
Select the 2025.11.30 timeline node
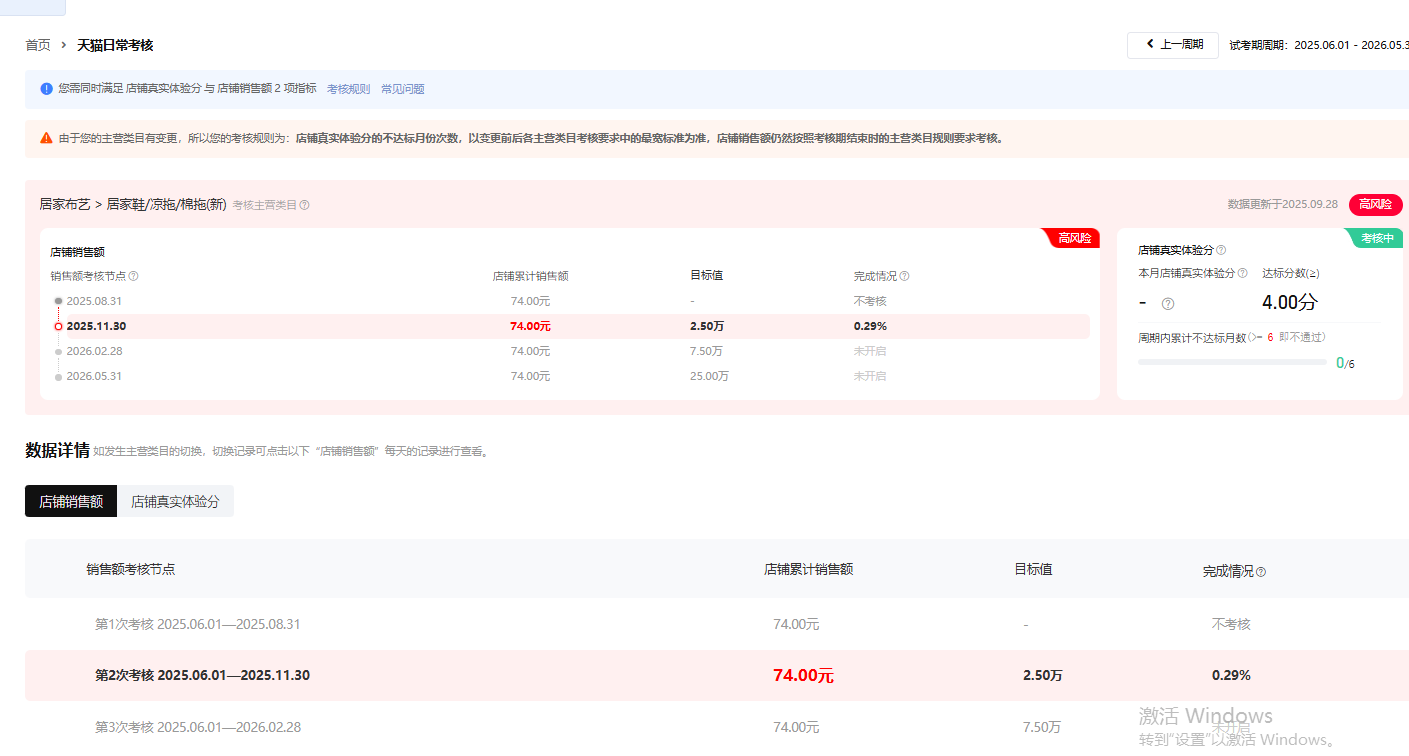click(x=96, y=326)
